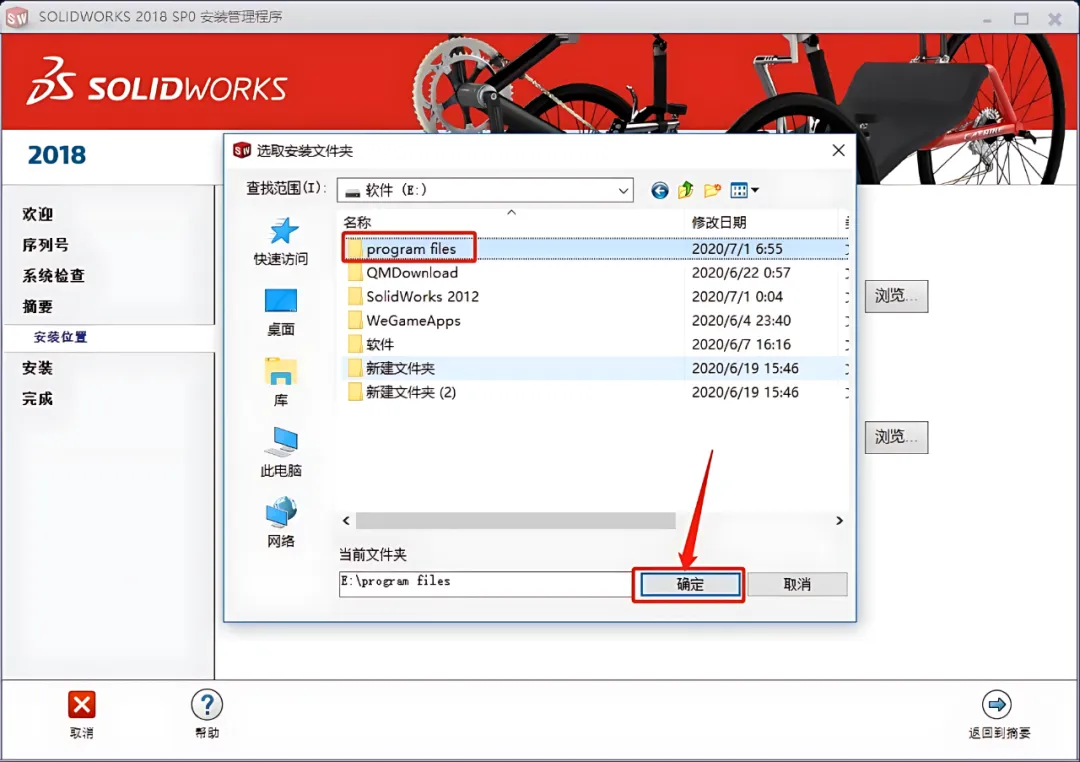Go to 欢迎 step in sidebar

37,214
